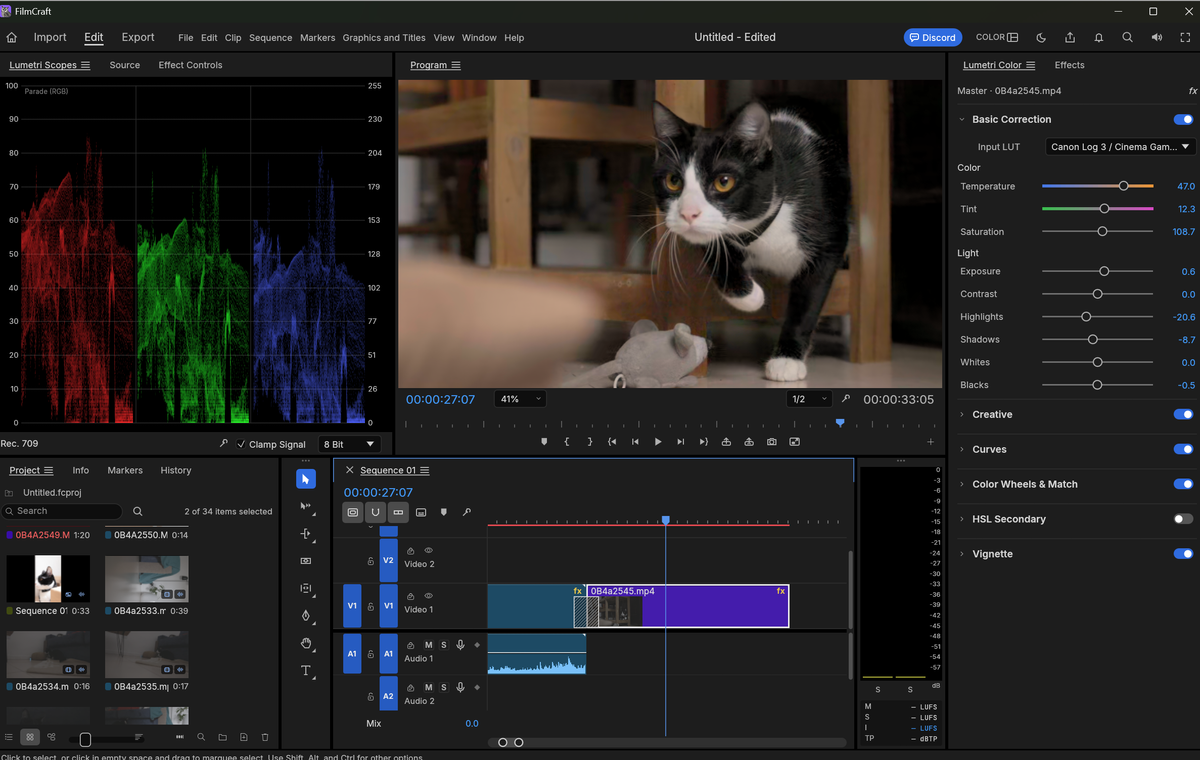1200x760 pixels.
Task: Turn off the Vignette toggle
Action: [x=1183, y=554]
